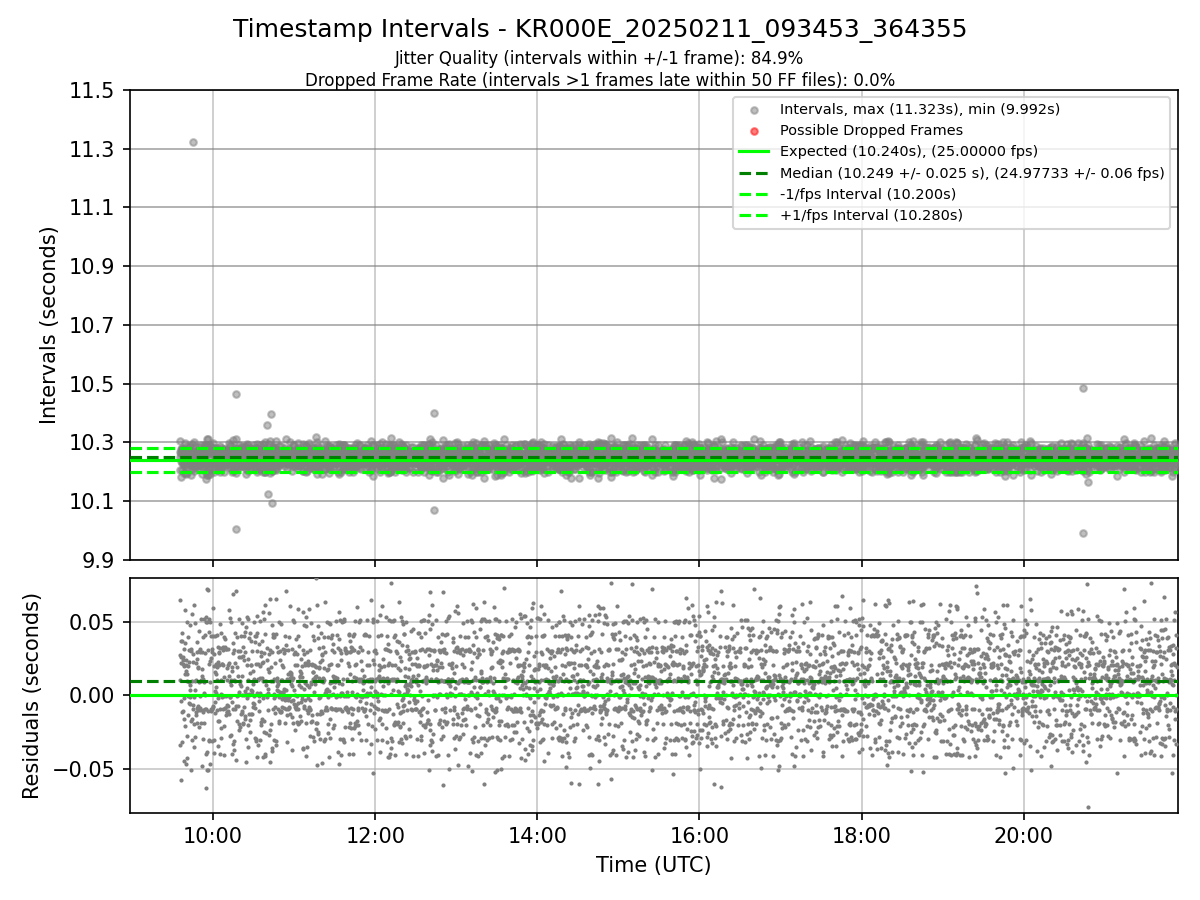
Task: Click the 'Jitter Quality' subtitle line
Action: 599,59
